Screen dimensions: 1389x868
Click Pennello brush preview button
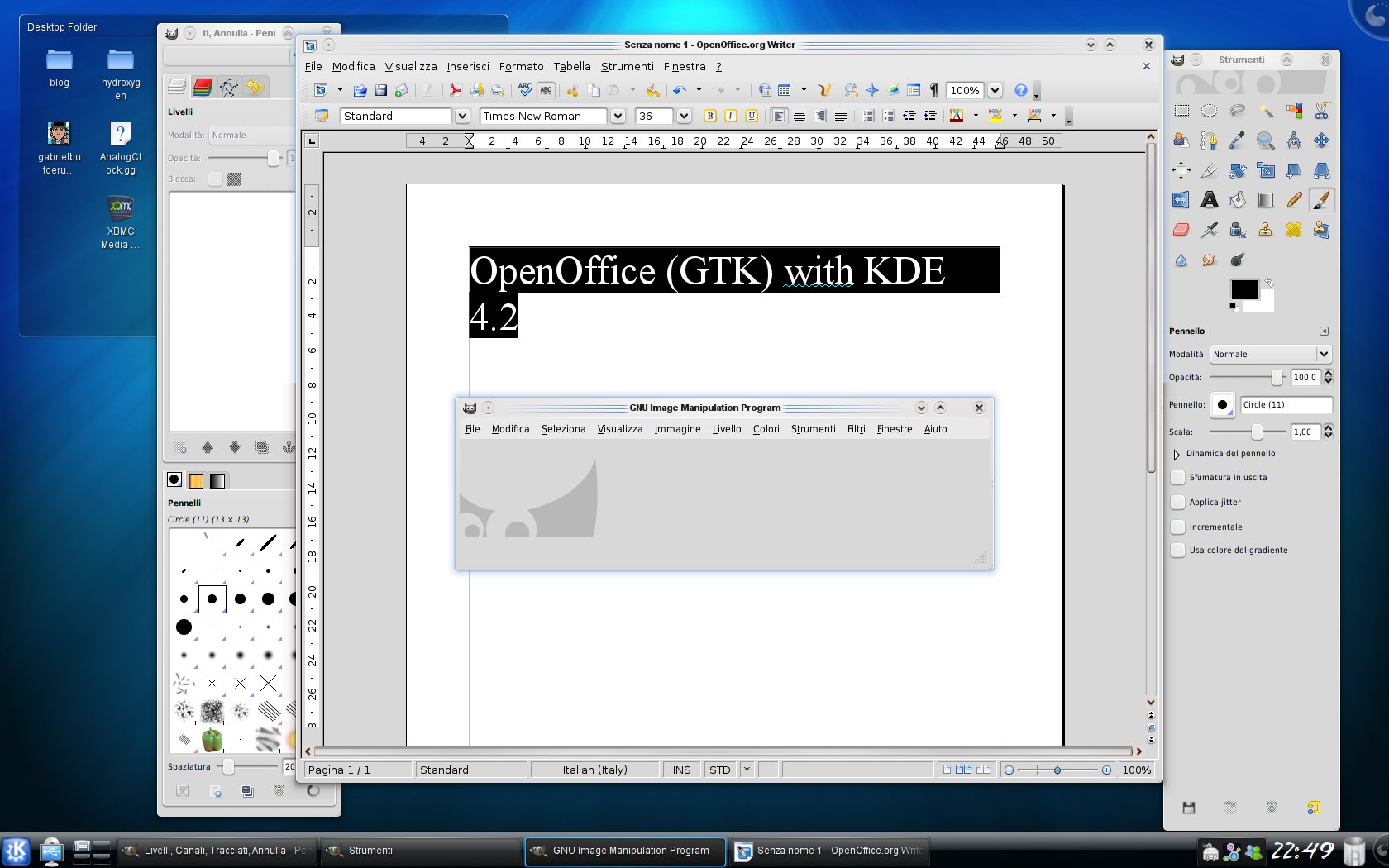point(1222,404)
